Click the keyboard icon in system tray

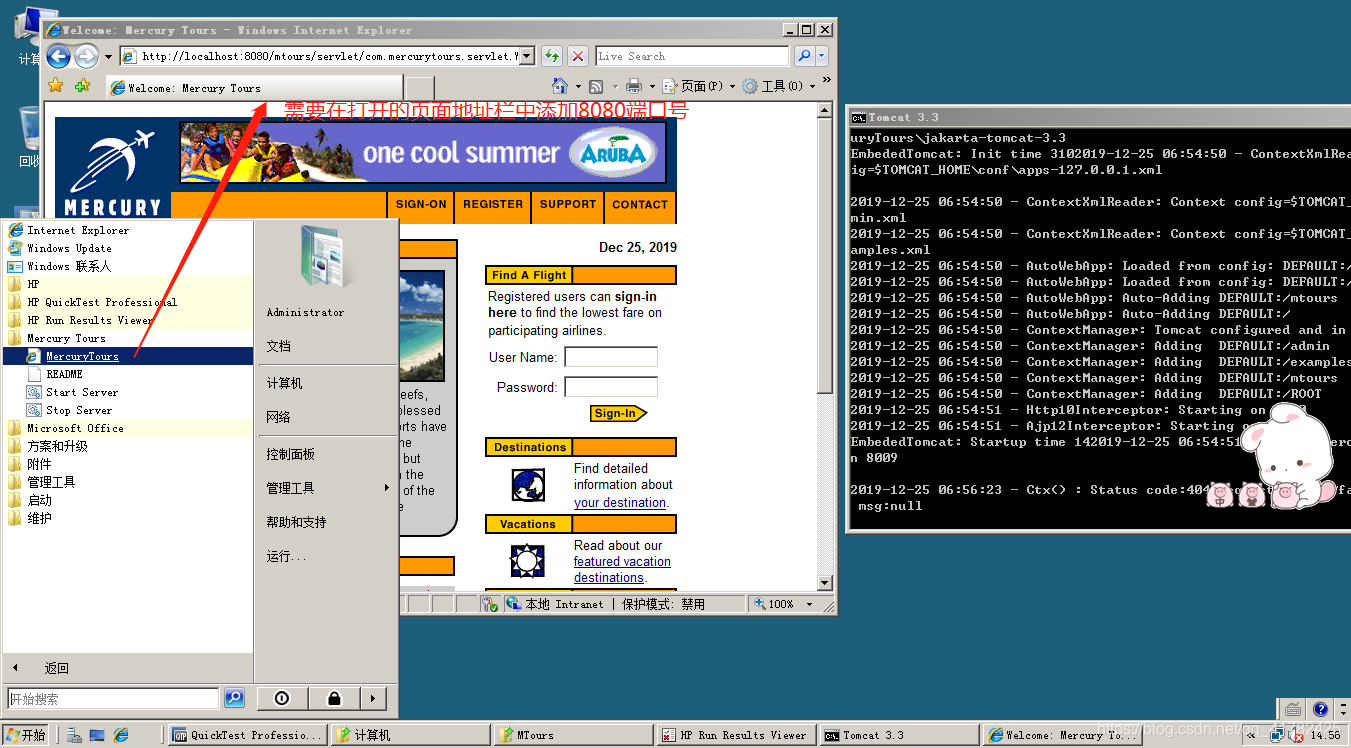tap(1293, 709)
